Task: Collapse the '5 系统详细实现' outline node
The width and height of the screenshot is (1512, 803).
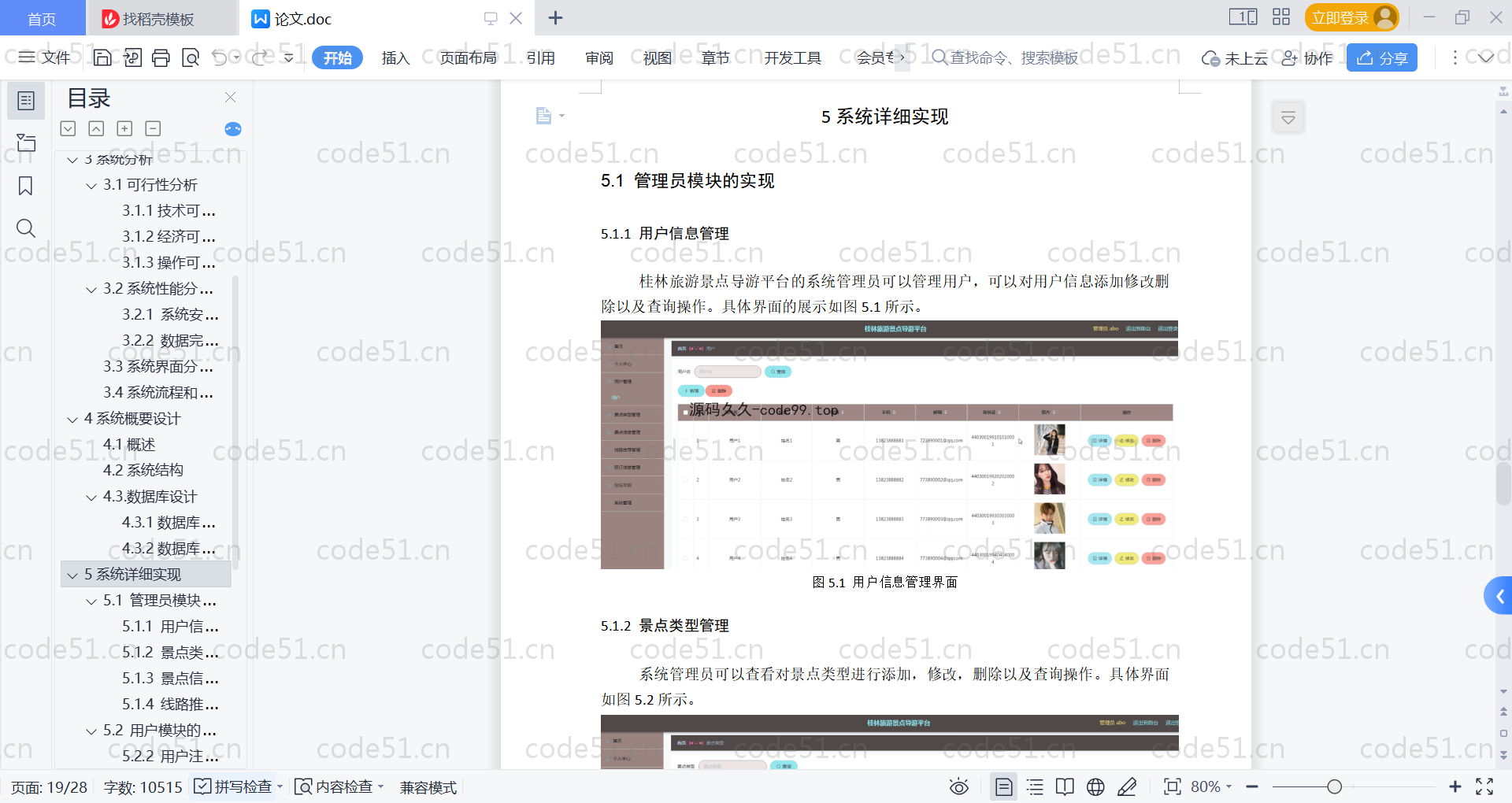Action: point(72,575)
